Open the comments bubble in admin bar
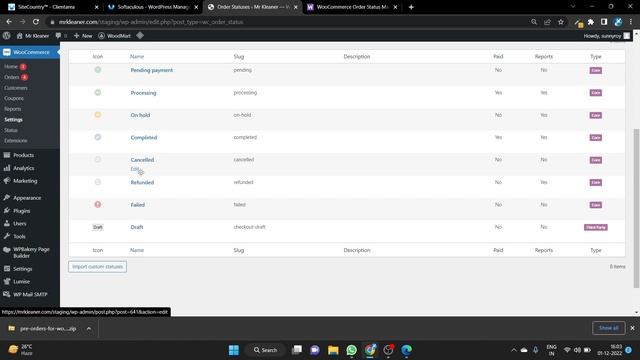The width and height of the screenshot is (640, 360). pos(58,36)
